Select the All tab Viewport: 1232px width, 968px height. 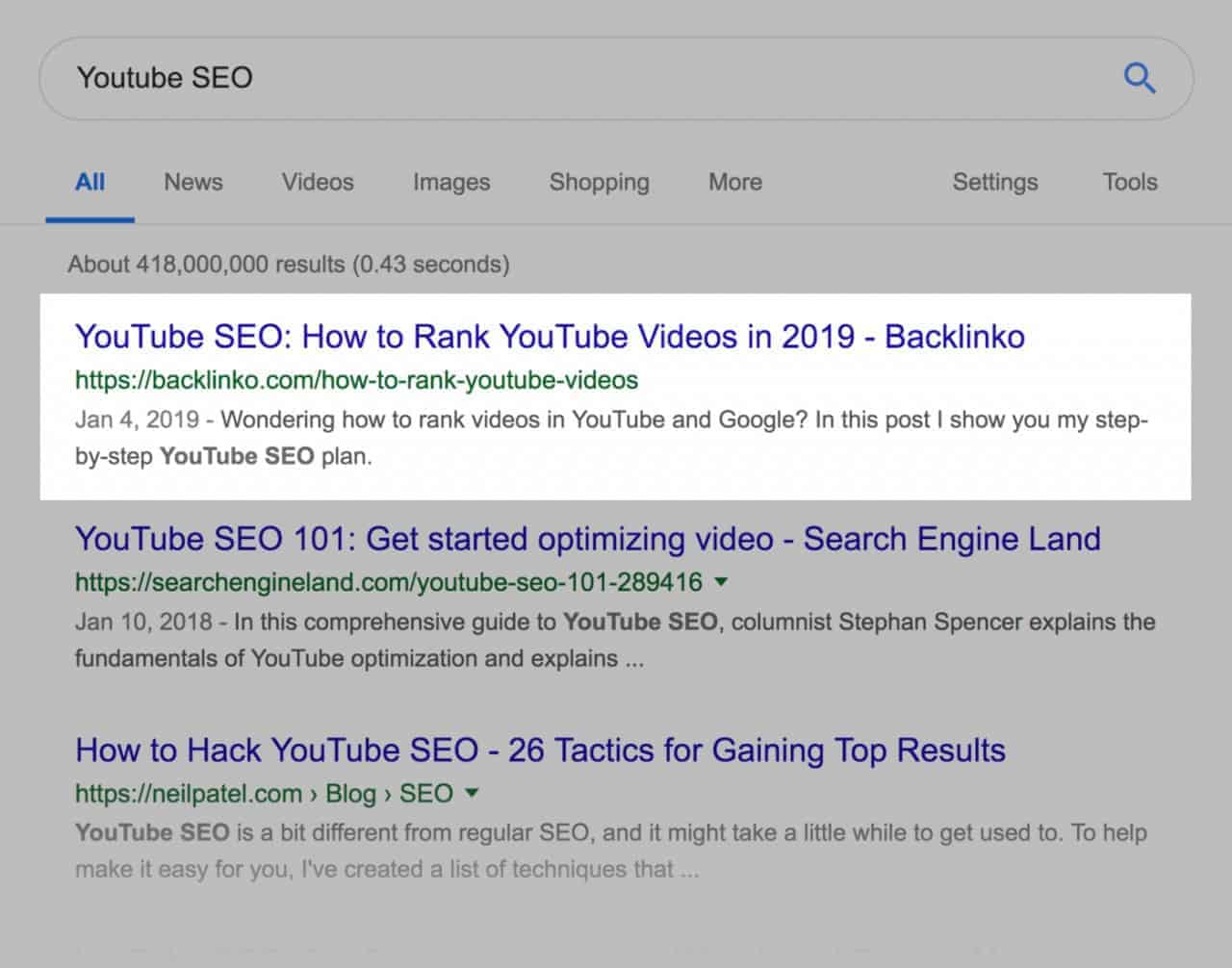point(90,182)
